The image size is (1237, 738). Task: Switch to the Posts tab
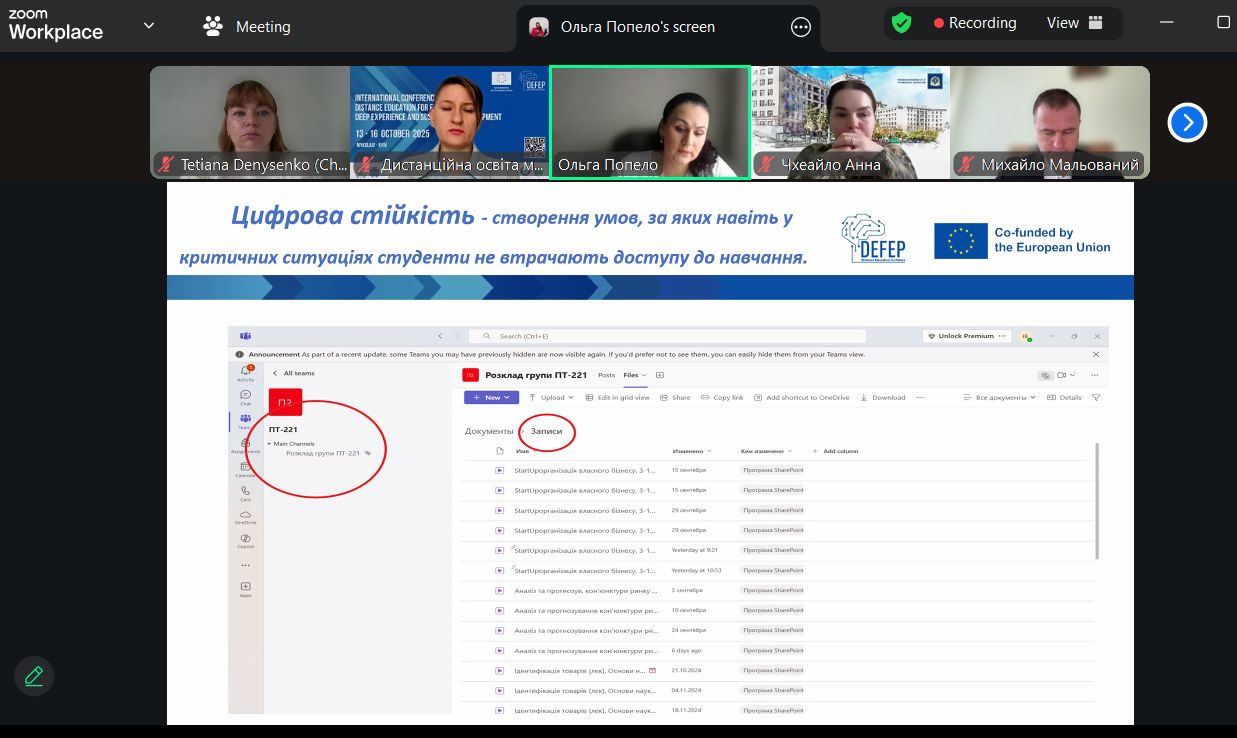point(606,375)
